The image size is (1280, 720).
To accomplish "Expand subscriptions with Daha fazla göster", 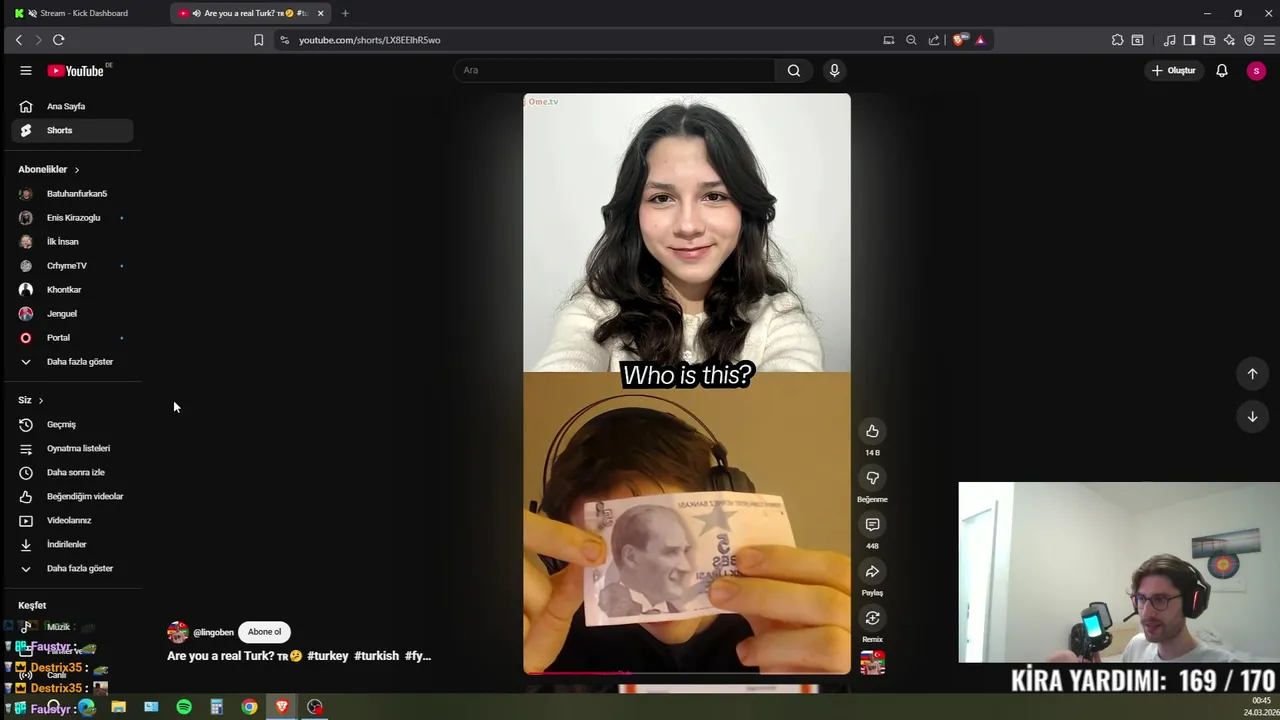I will coord(72,362).
